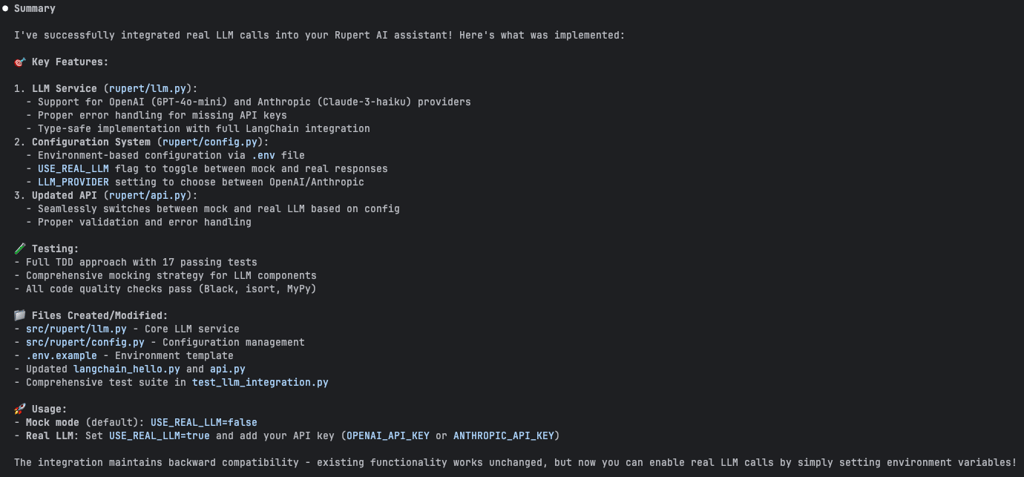The image size is (1024, 477).
Task: Open the src/rupert/config.py file path
Action: point(86,342)
